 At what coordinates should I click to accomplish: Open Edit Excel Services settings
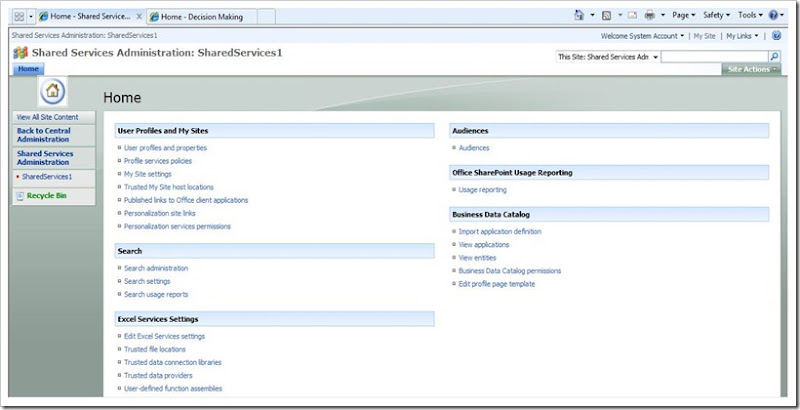(x=164, y=336)
